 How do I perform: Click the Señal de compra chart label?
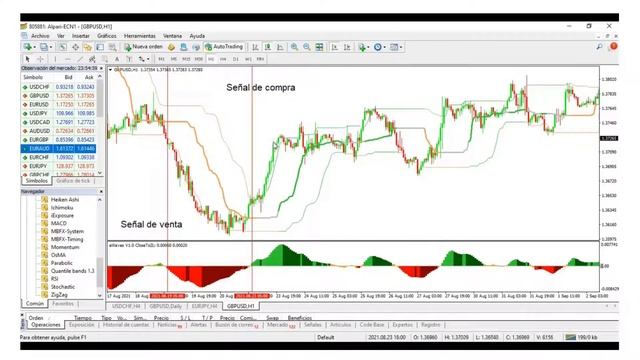click(x=261, y=87)
